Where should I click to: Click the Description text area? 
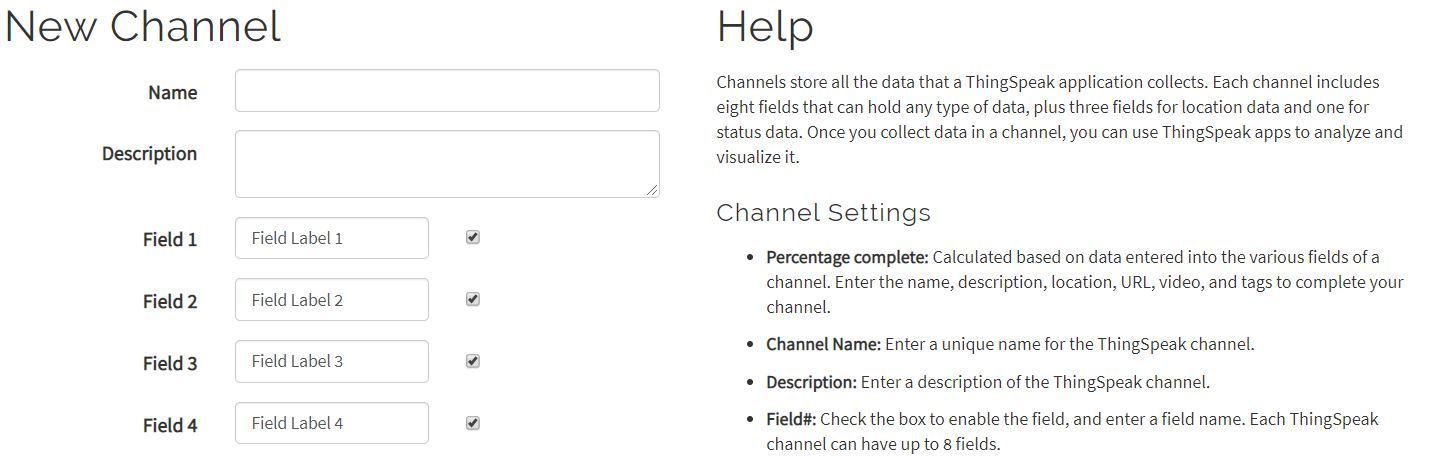click(x=447, y=164)
